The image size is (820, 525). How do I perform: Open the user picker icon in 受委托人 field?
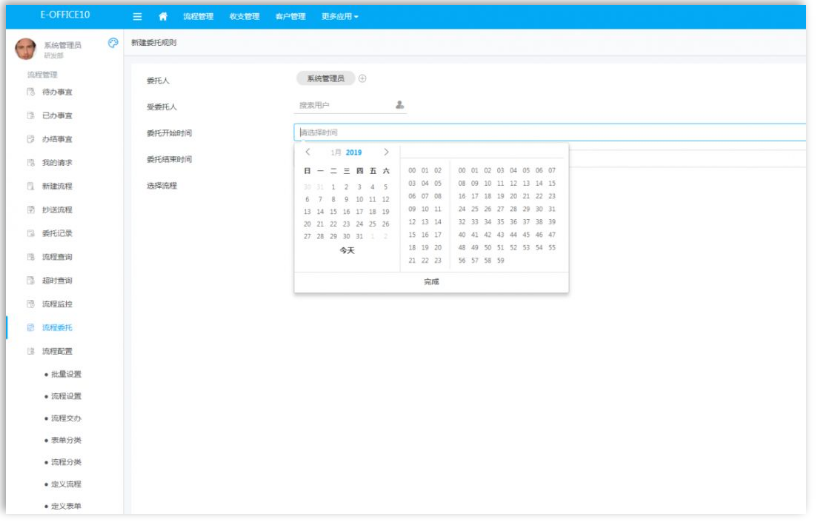[400, 105]
